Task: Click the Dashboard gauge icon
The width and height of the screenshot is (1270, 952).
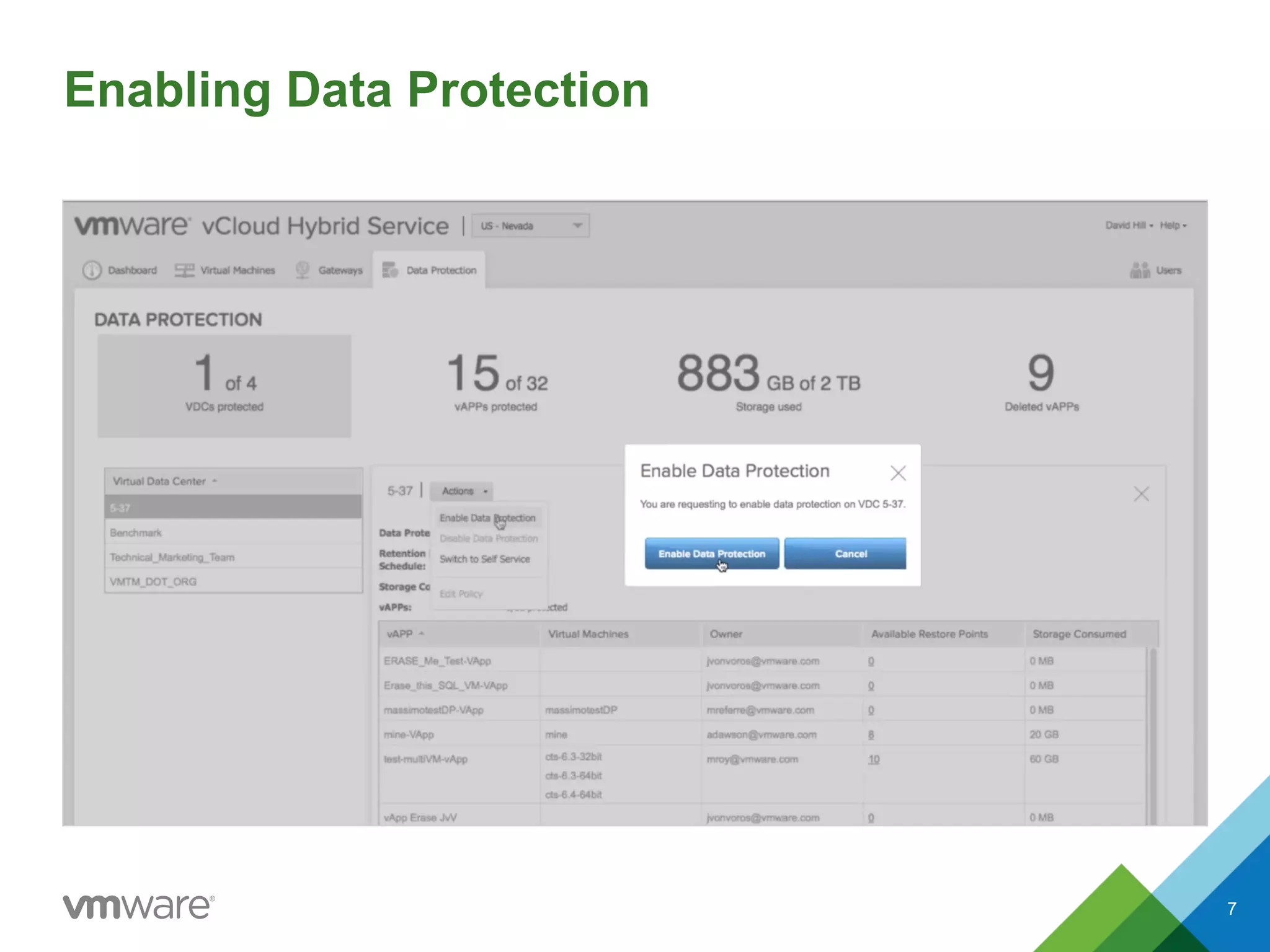Action: tap(92, 270)
